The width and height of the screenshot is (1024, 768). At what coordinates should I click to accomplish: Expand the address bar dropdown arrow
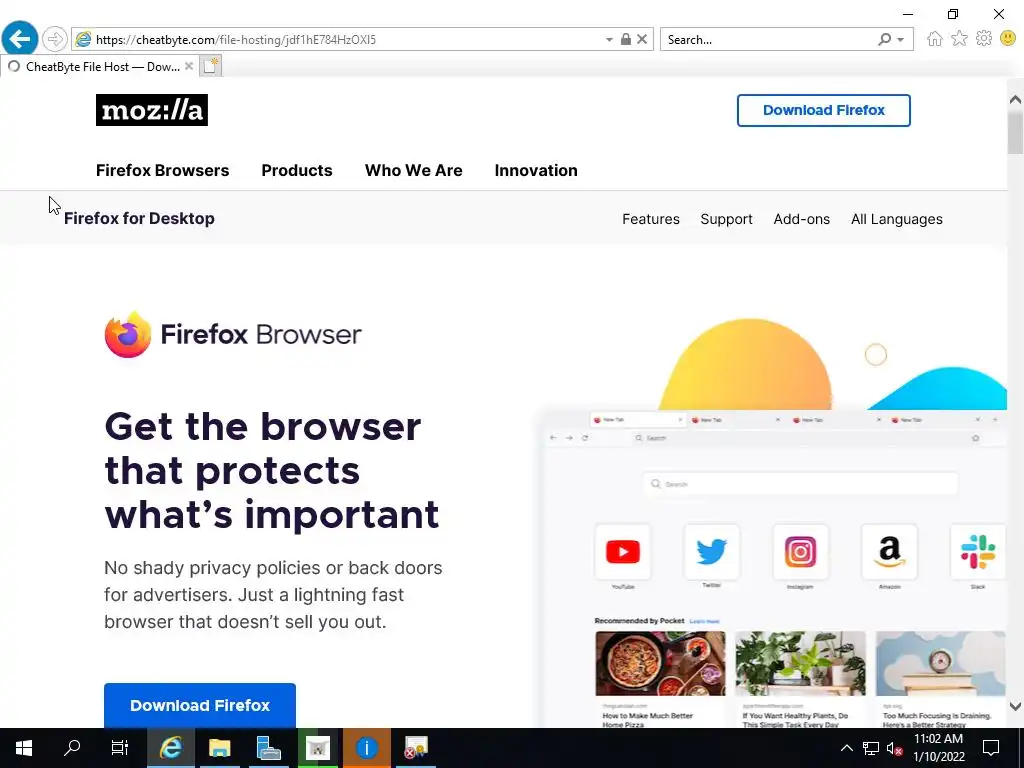[x=609, y=40]
